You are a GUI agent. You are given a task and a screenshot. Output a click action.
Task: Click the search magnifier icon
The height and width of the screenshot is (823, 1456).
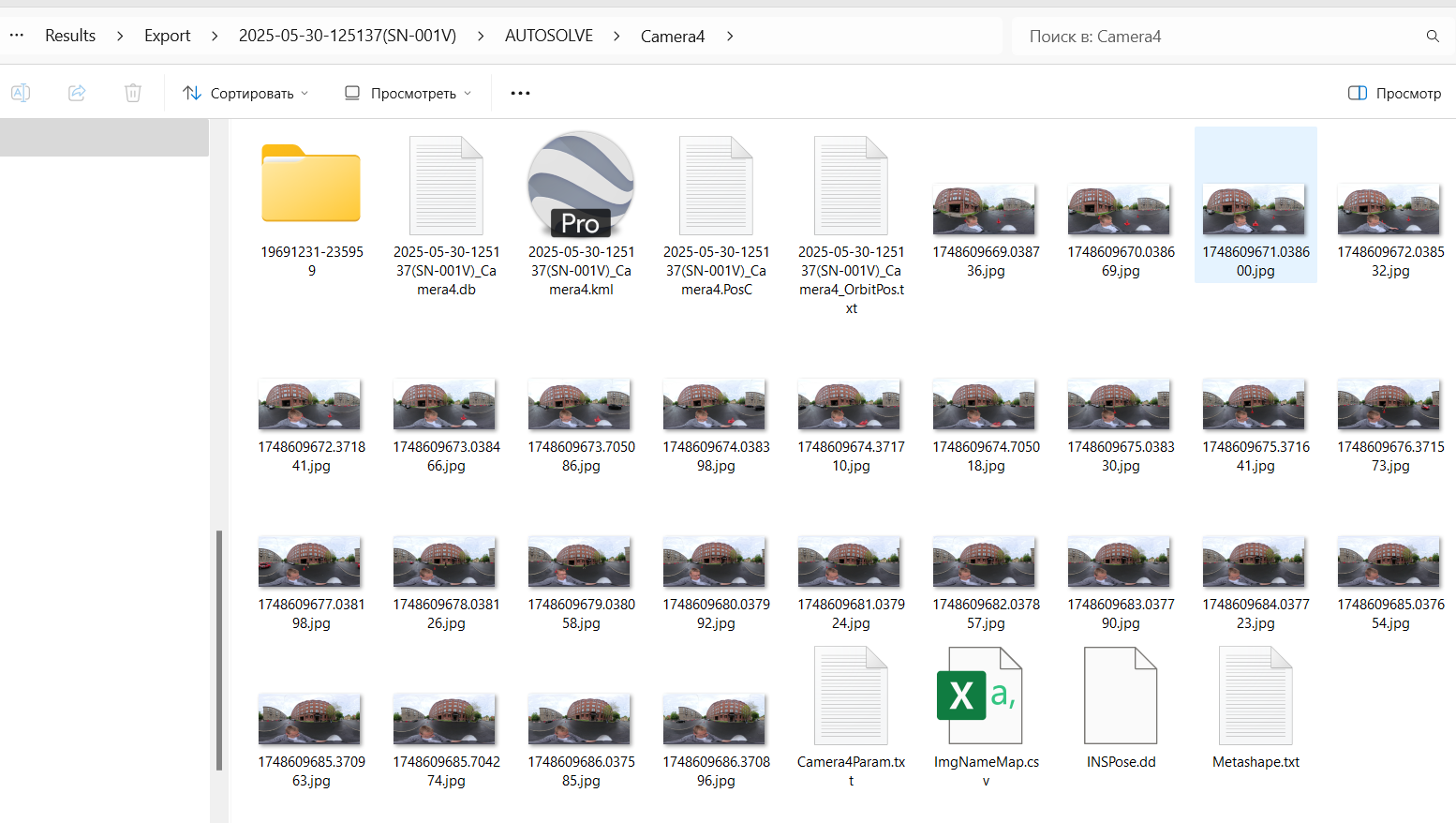click(1433, 37)
